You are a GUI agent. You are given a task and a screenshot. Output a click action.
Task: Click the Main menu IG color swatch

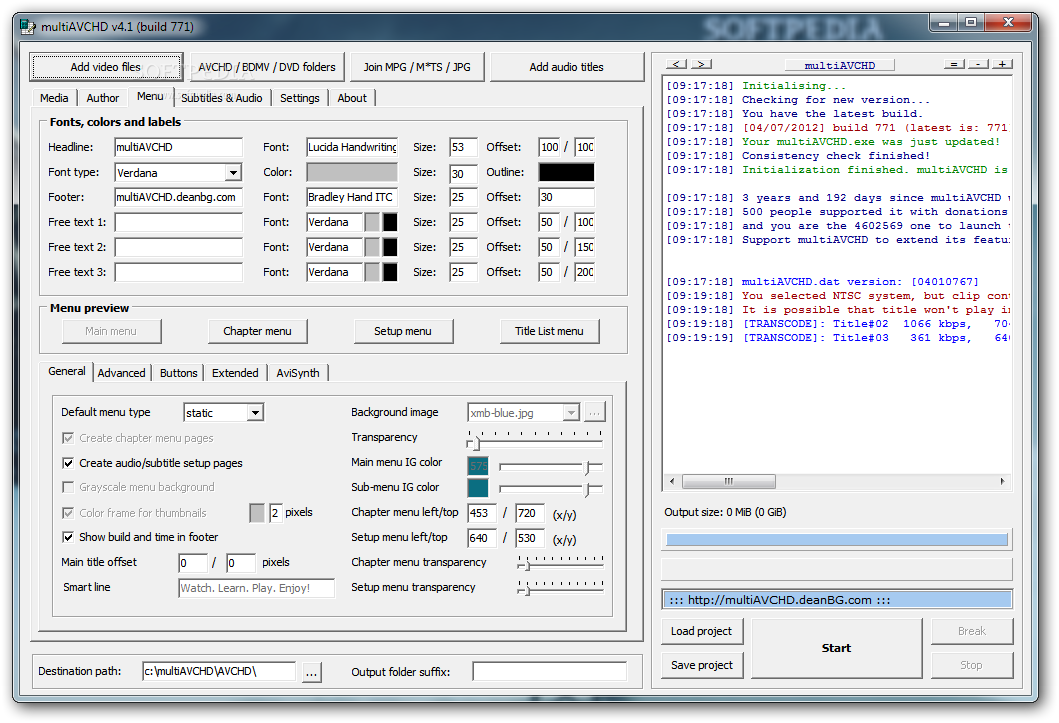pos(477,466)
